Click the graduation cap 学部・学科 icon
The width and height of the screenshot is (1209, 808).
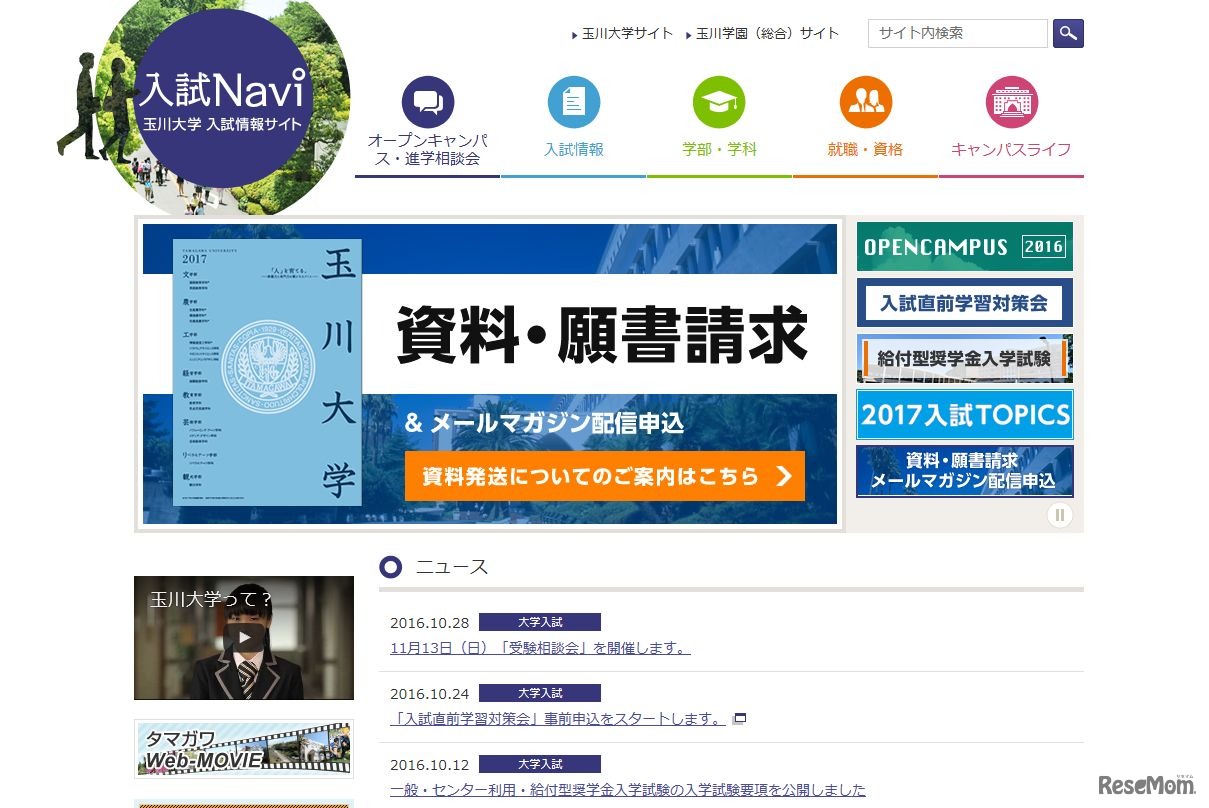coord(719,102)
